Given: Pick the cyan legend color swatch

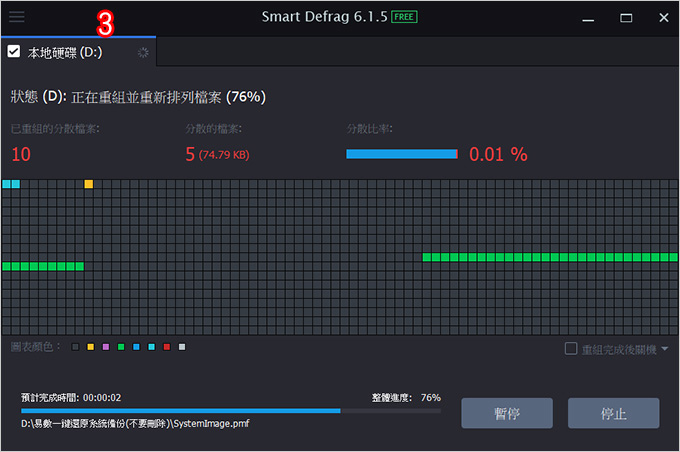Looking at the screenshot, I should pos(151,347).
